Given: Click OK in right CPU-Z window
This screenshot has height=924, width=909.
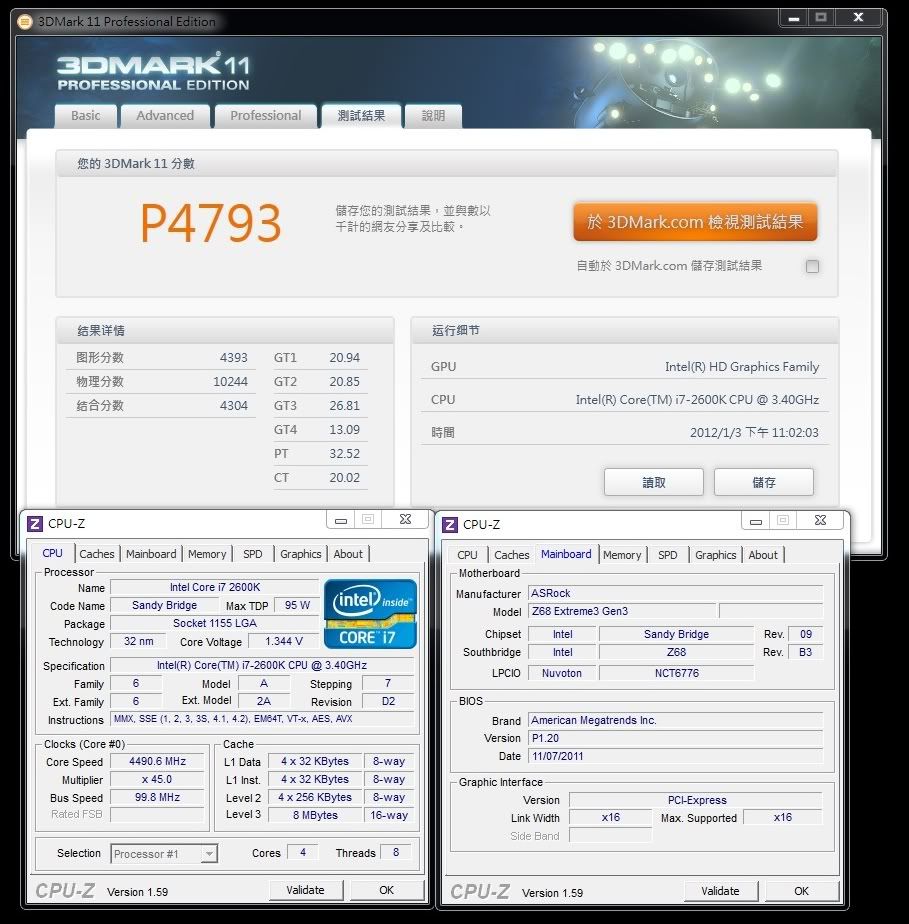Looking at the screenshot, I should pyautogui.click(x=802, y=892).
